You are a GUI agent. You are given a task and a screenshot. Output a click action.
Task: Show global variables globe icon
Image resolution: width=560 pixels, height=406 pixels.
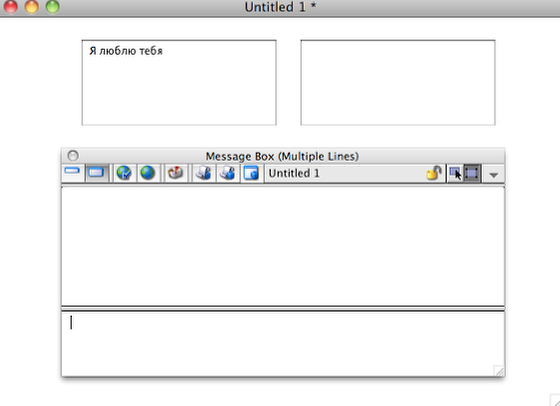click(x=148, y=173)
